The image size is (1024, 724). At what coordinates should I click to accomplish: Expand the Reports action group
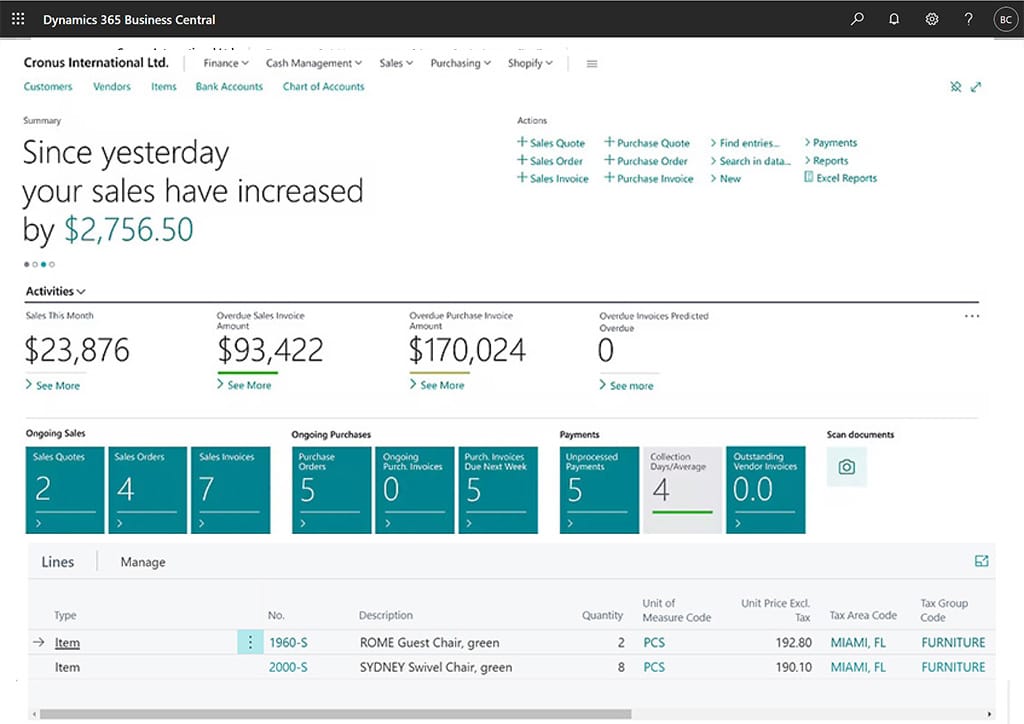click(826, 161)
